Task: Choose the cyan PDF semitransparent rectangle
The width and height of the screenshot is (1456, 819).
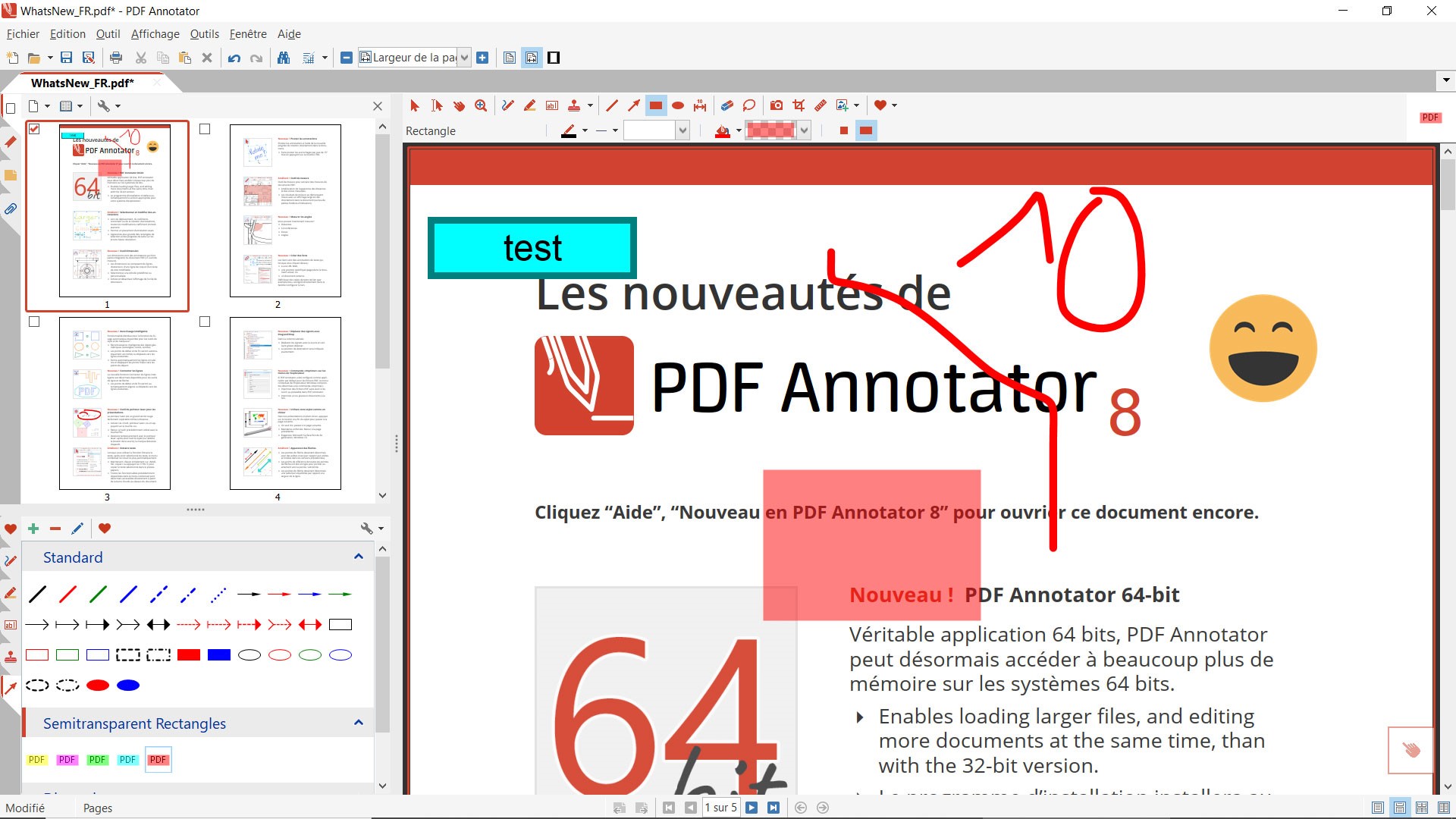Action: coord(128,760)
